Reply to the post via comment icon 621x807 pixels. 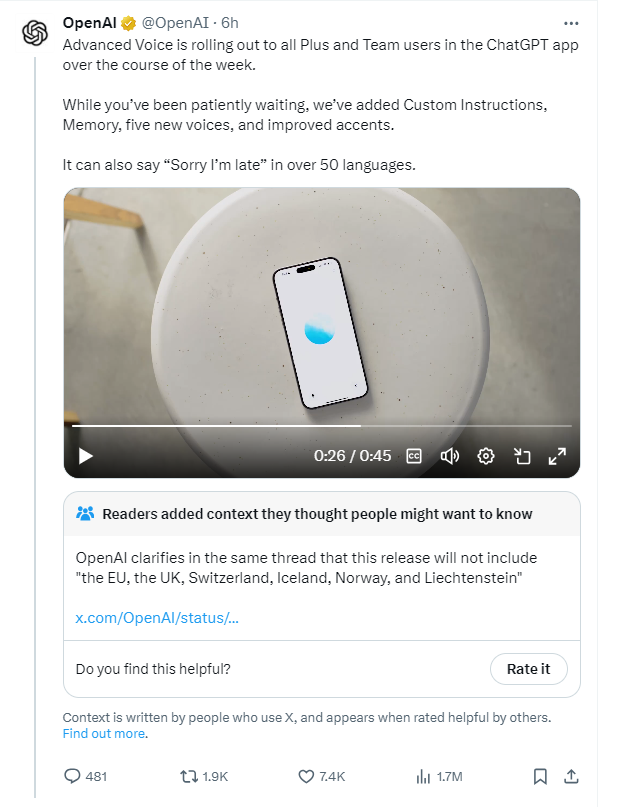(x=72, y=776)
